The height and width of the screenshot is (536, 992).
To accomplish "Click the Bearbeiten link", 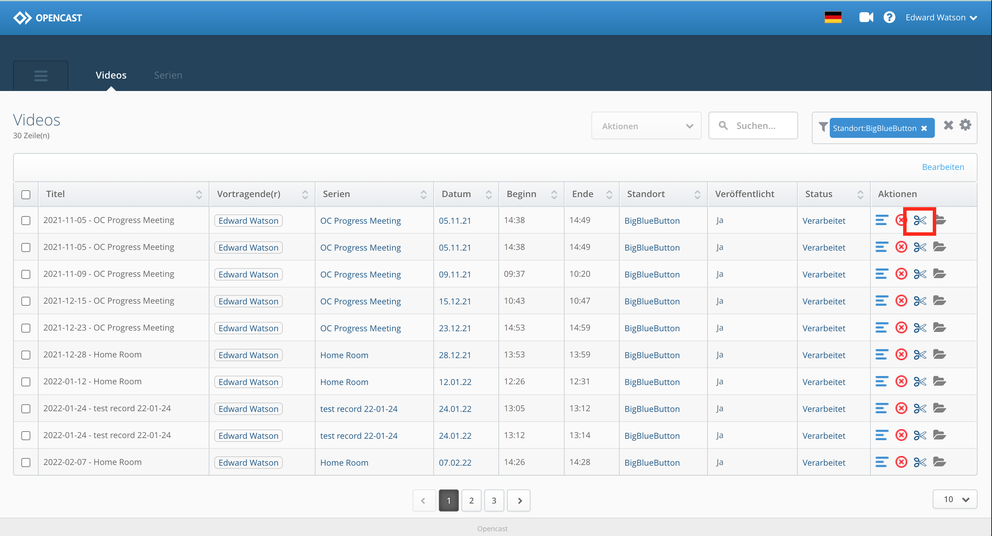I will click(x=942, y=167).
